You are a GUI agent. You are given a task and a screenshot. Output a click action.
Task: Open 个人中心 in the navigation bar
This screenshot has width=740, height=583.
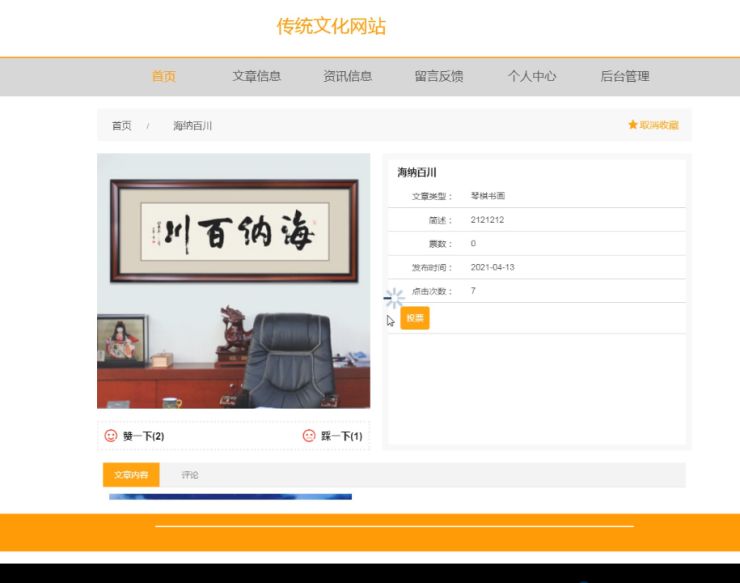532,76
